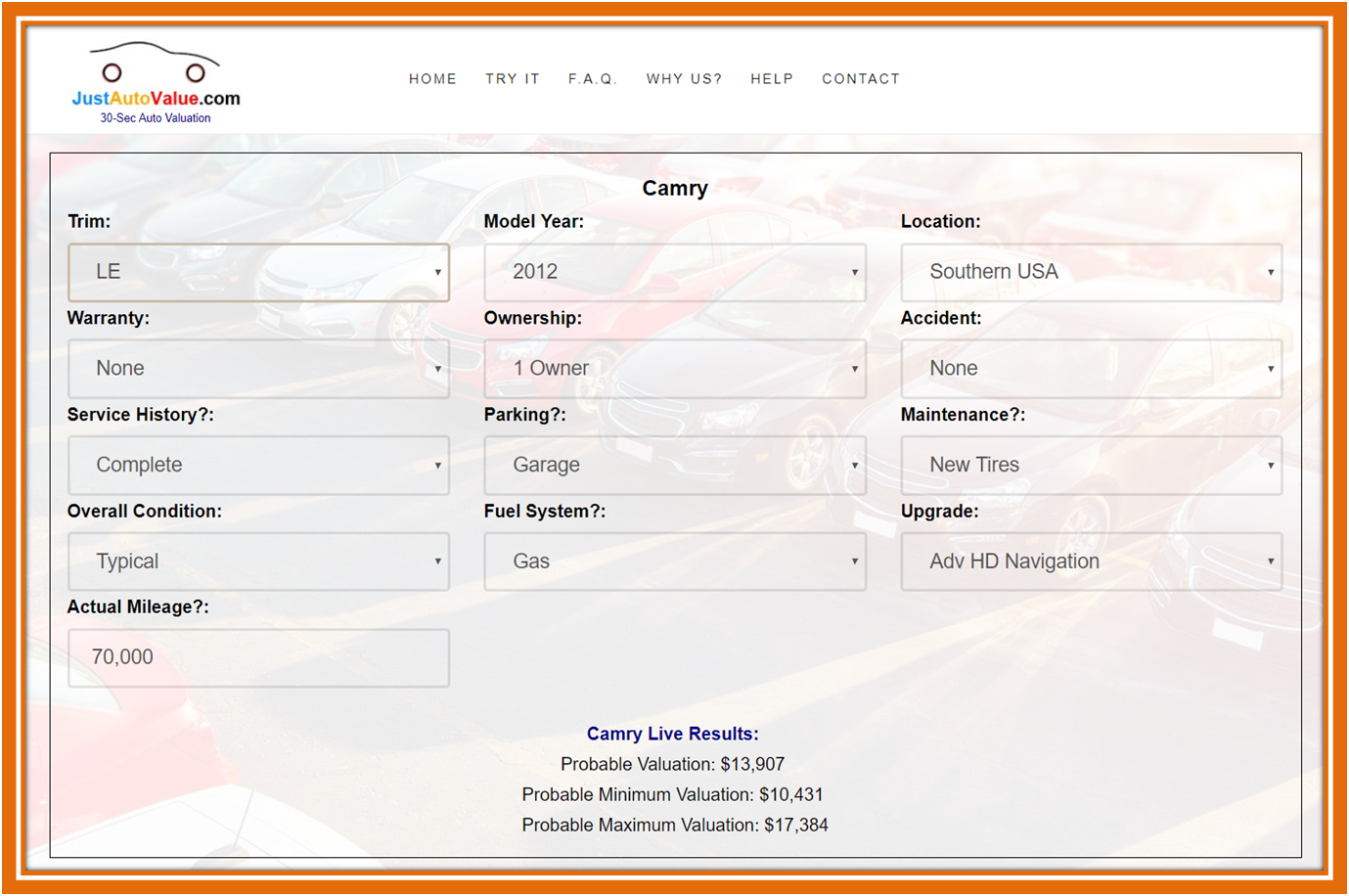Expand the Ownership dropdown showing 1 Owner
This screenshot has height=896, width=1349.
tap(675, 369)
